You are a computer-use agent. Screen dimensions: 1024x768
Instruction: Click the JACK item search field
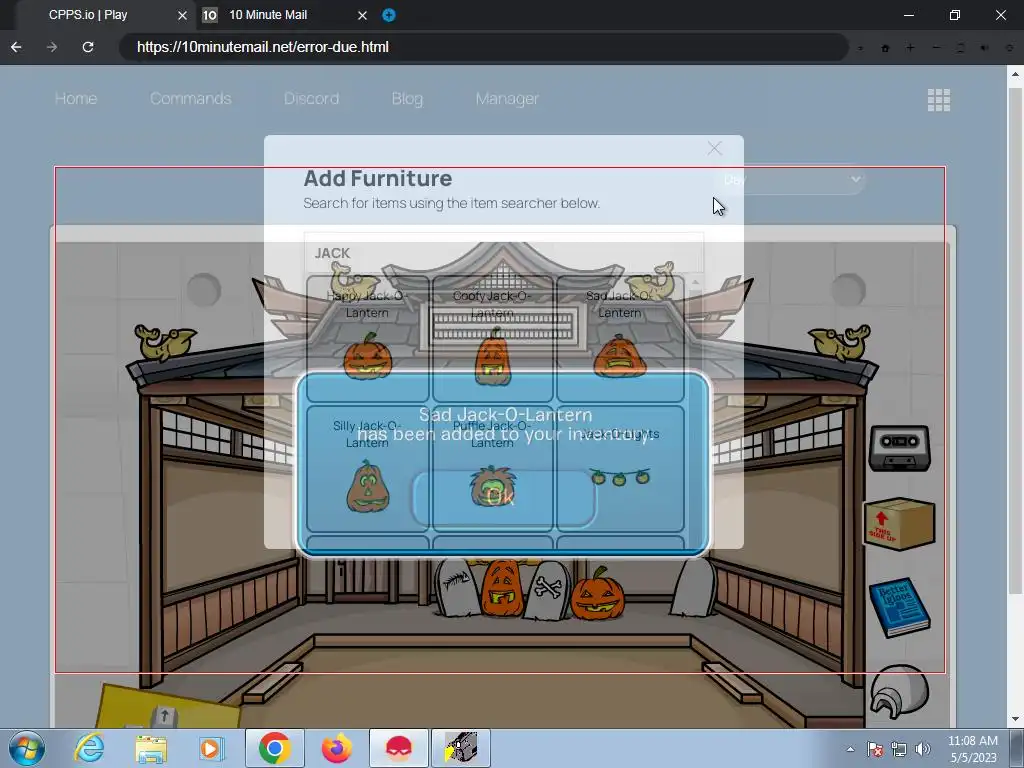pyautogui.click(x=504, y=253)
